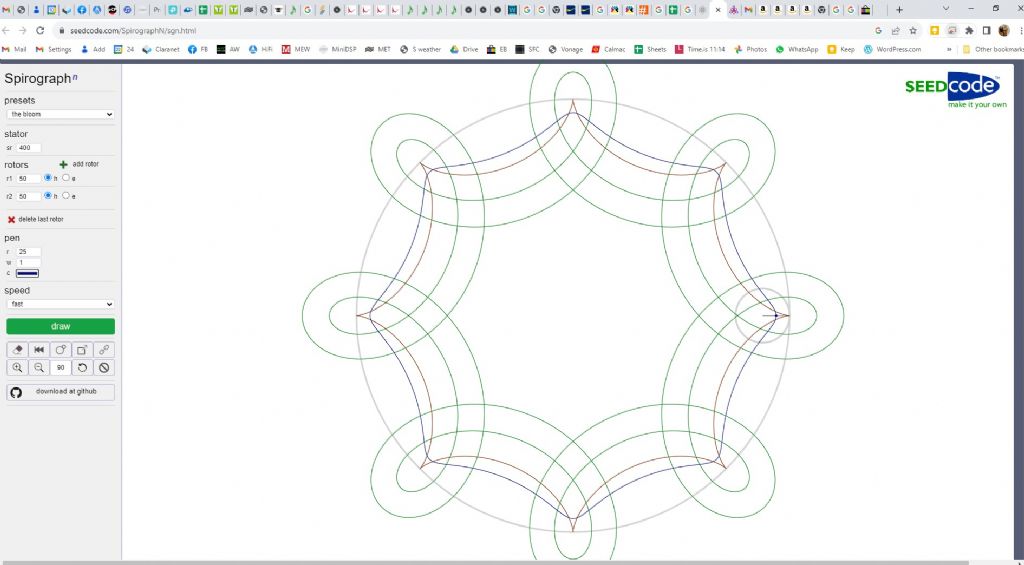Image resolution: width=1024 pixels, height=565 pixels.
Task: Click the r2 rotor radius field
Action: [29, 197]
